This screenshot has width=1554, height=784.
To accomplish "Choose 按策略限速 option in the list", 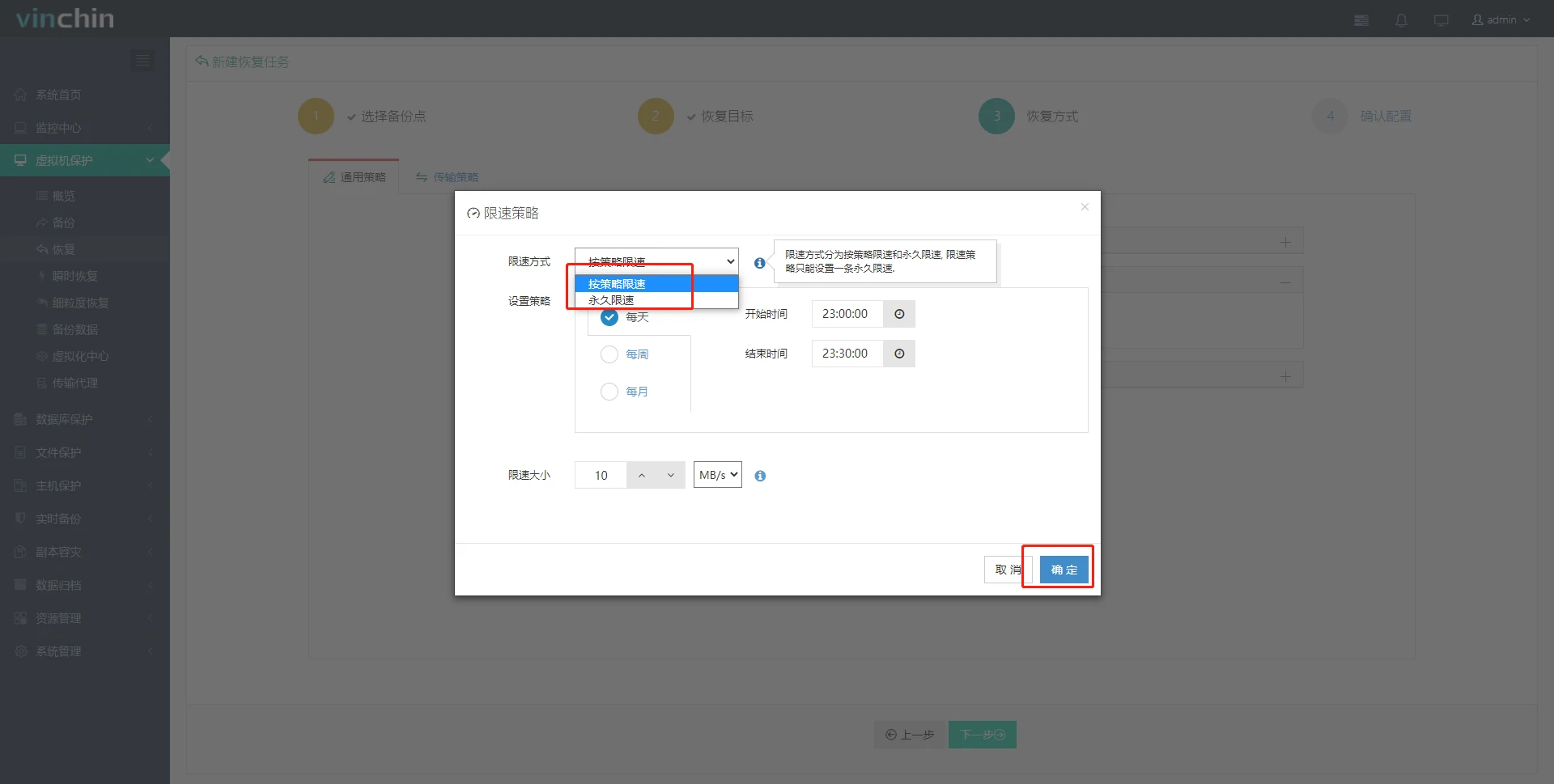I will point(617,284).
